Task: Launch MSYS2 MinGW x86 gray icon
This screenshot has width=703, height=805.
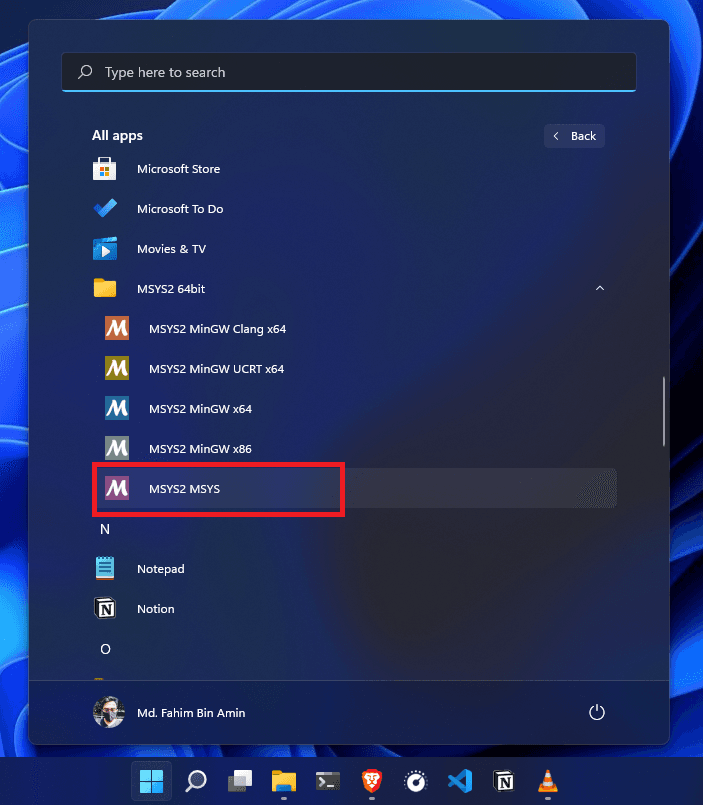Action: (117, 448)
